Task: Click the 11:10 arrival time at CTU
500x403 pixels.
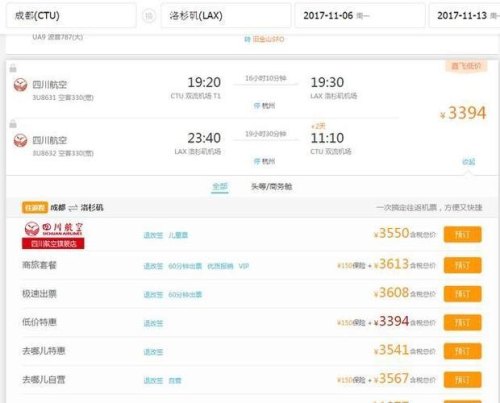Action: (327, 138)
